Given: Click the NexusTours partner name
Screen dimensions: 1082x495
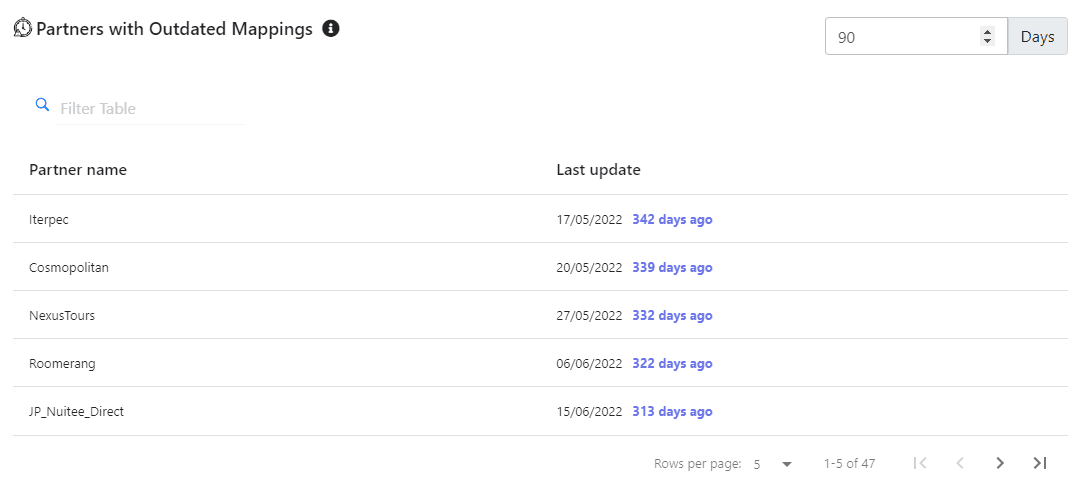Looking at the screenshot, I should tap(62, 315).
